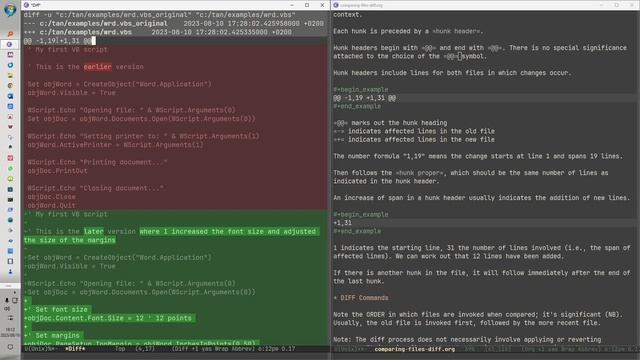This screenshot has height=360, width=640.
Task: Click added line "+' Set margins"
Action: (x=52, y=336)
